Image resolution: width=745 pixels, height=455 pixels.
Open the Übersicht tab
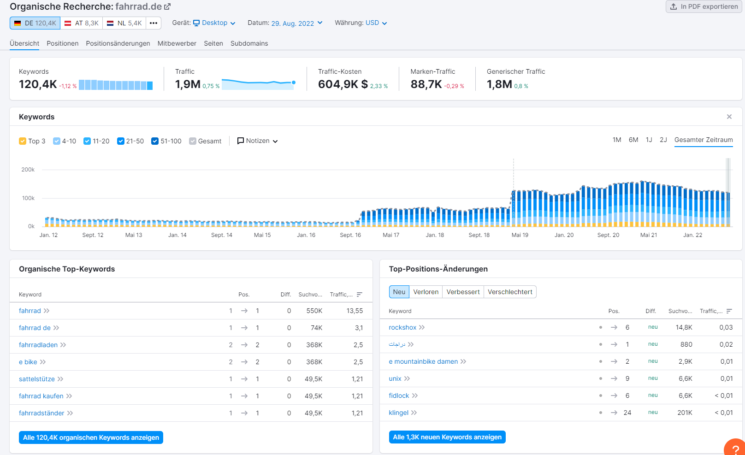click(24, 43)
